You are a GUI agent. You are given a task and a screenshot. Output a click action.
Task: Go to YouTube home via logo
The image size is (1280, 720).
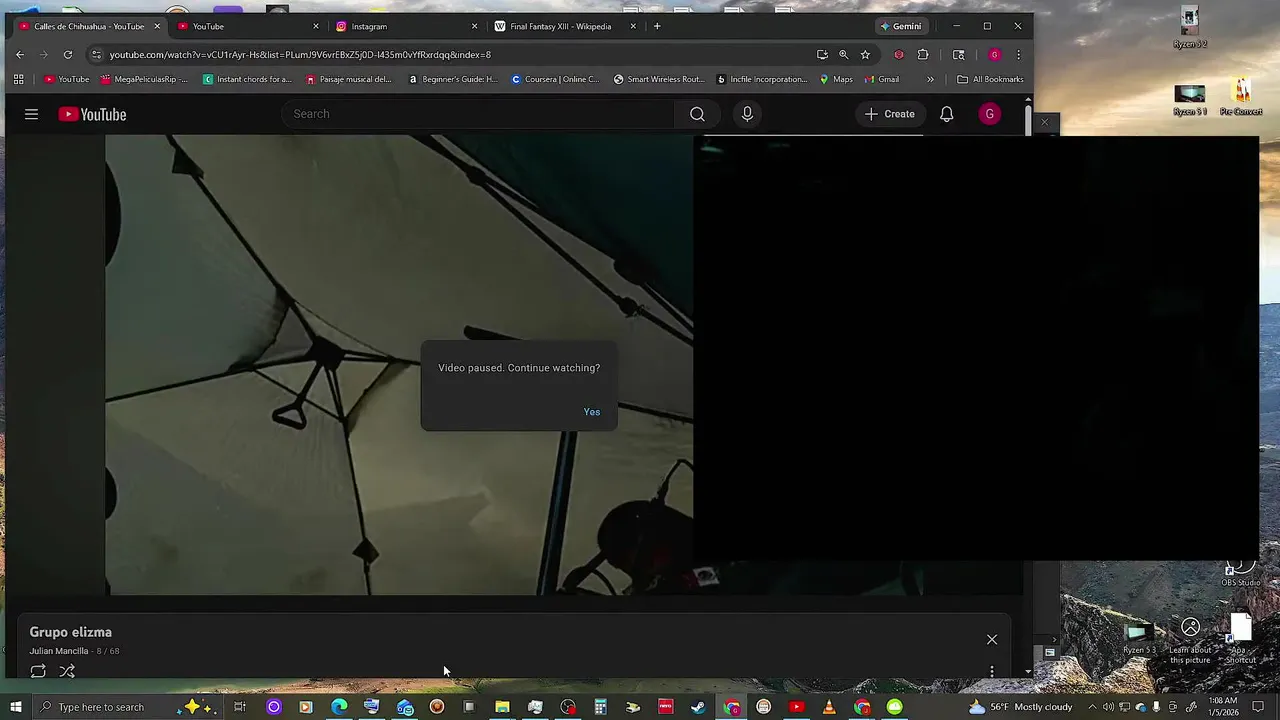[92, 114]
